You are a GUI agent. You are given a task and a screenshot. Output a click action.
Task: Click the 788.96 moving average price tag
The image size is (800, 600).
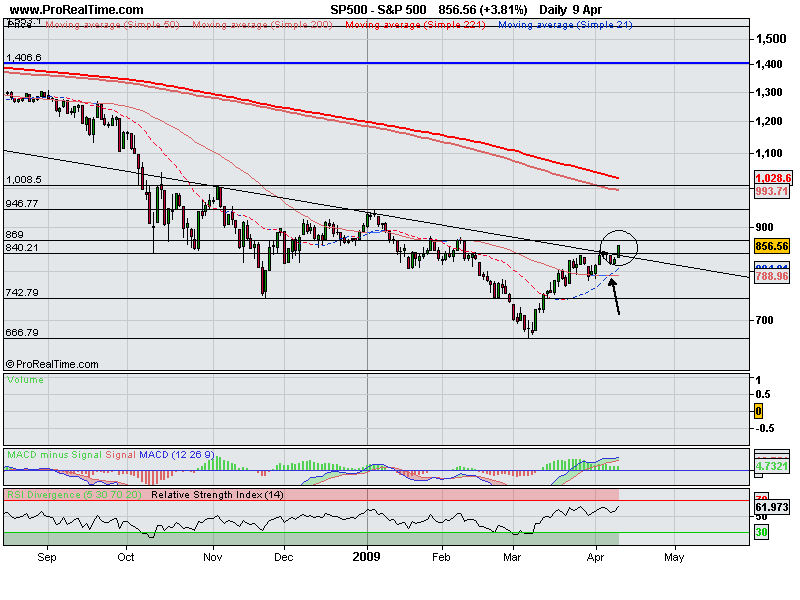click(x=772, y=277)
